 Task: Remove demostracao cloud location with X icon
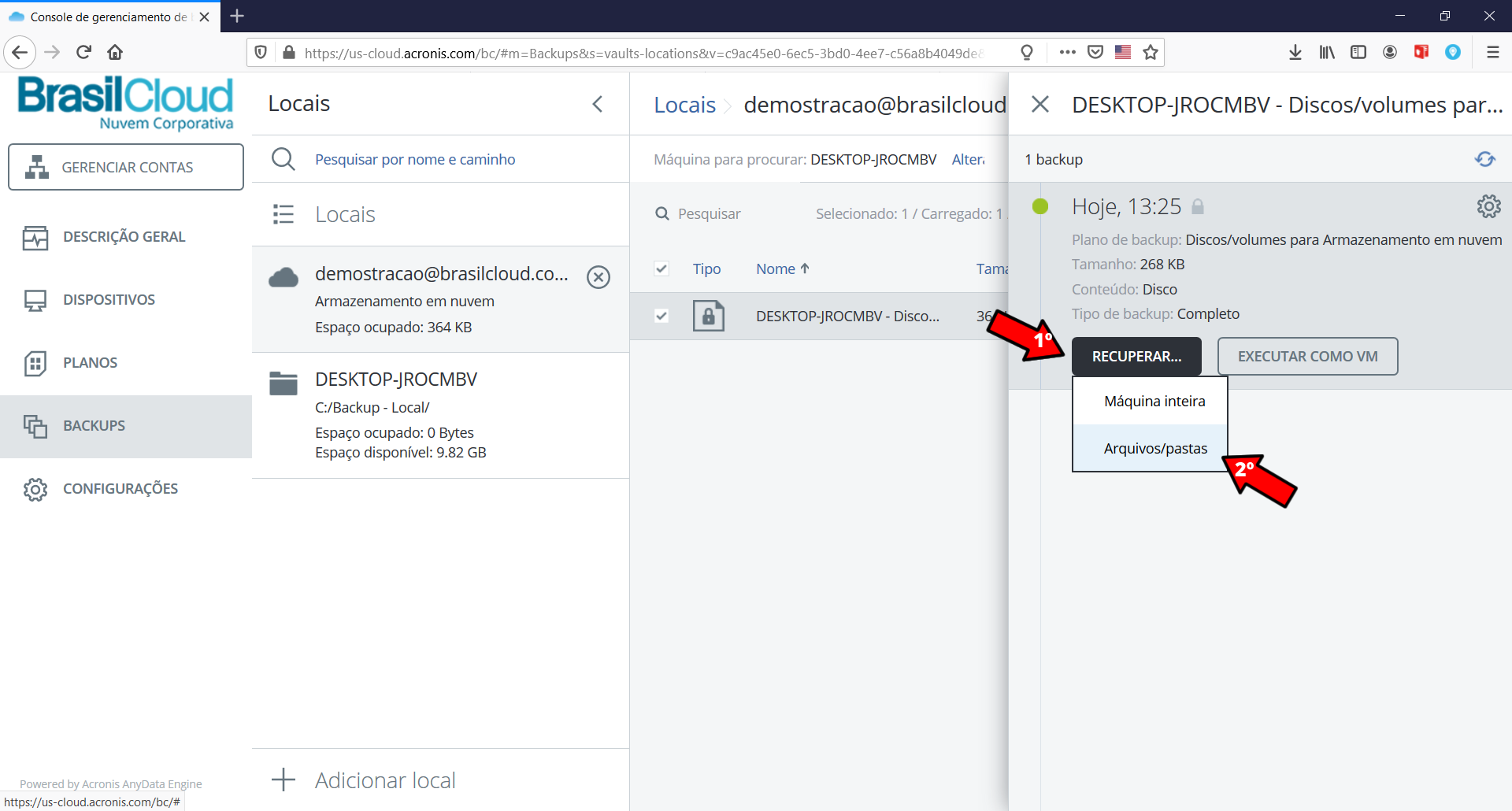pyautogui.click(x=598, y=277)
